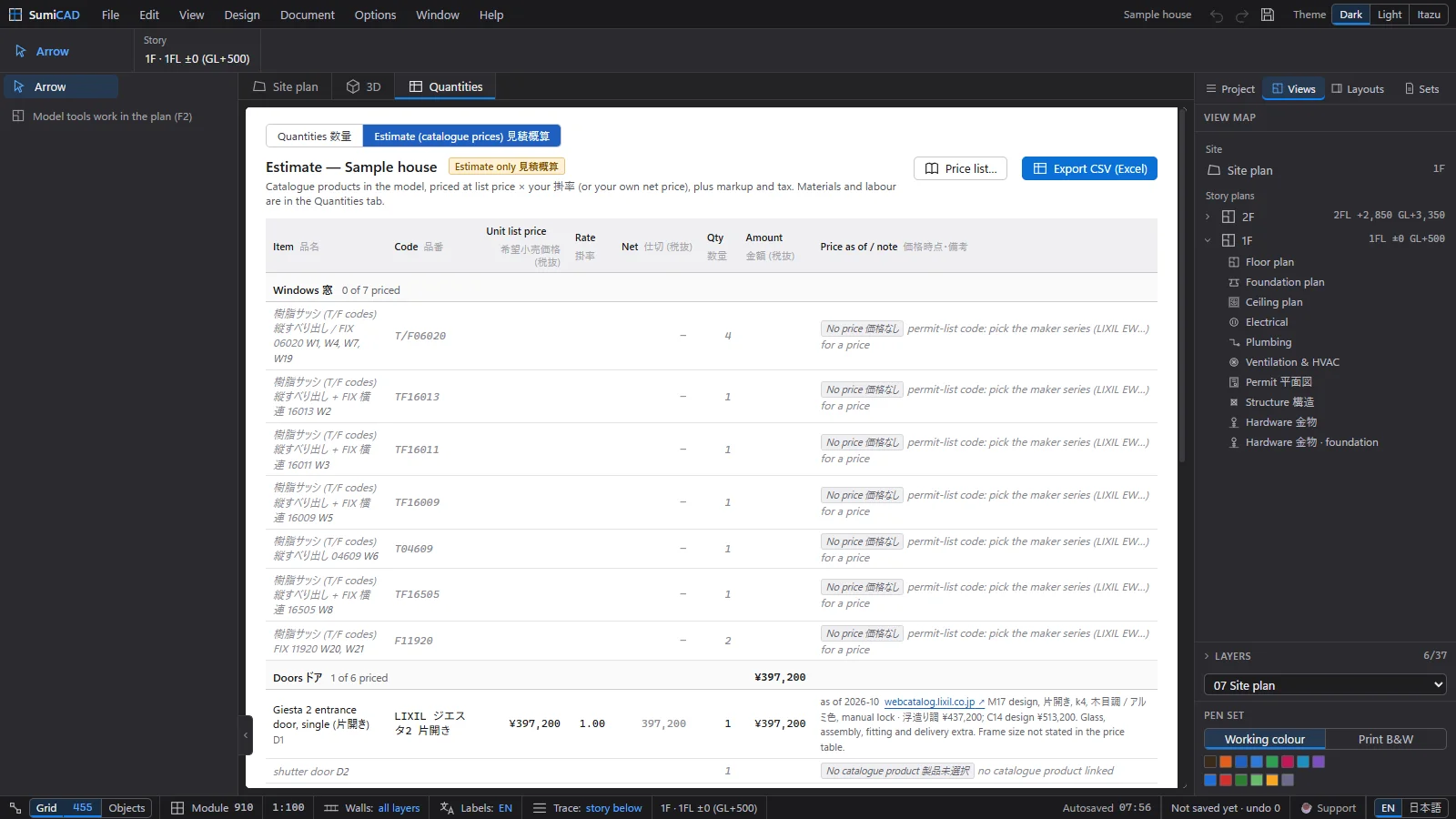Collapse the left panel with the handle
This screenshot has height=819, width=1456.
247,735
